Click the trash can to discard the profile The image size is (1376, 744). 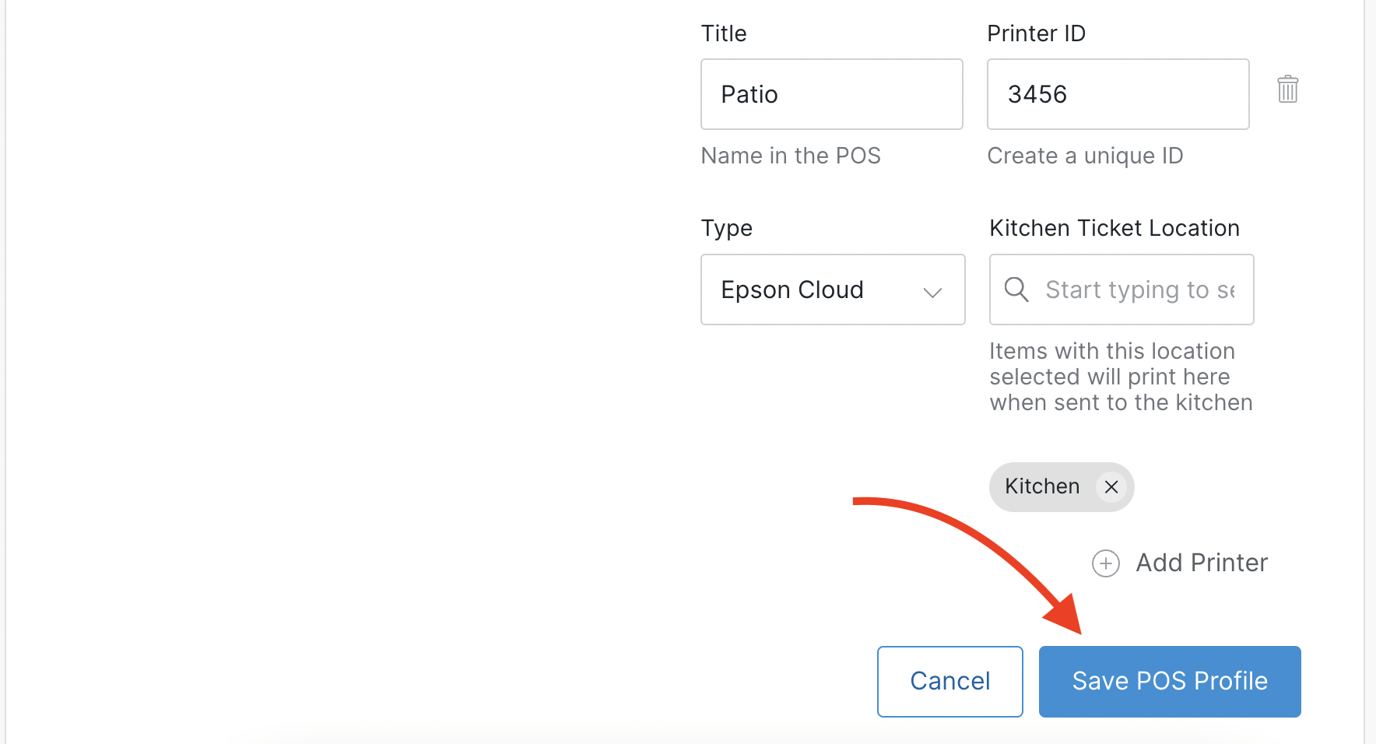tap(1287, 89)
